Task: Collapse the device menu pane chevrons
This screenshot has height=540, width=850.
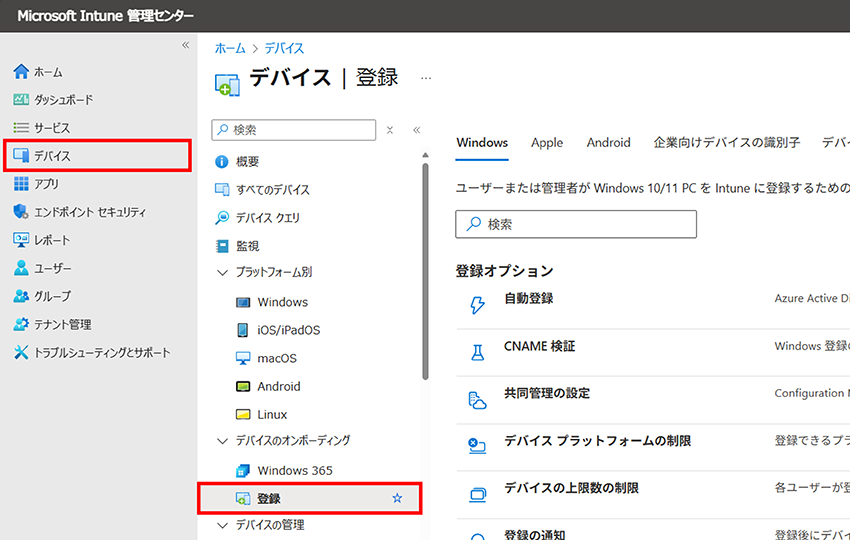Action: [416, 130]
